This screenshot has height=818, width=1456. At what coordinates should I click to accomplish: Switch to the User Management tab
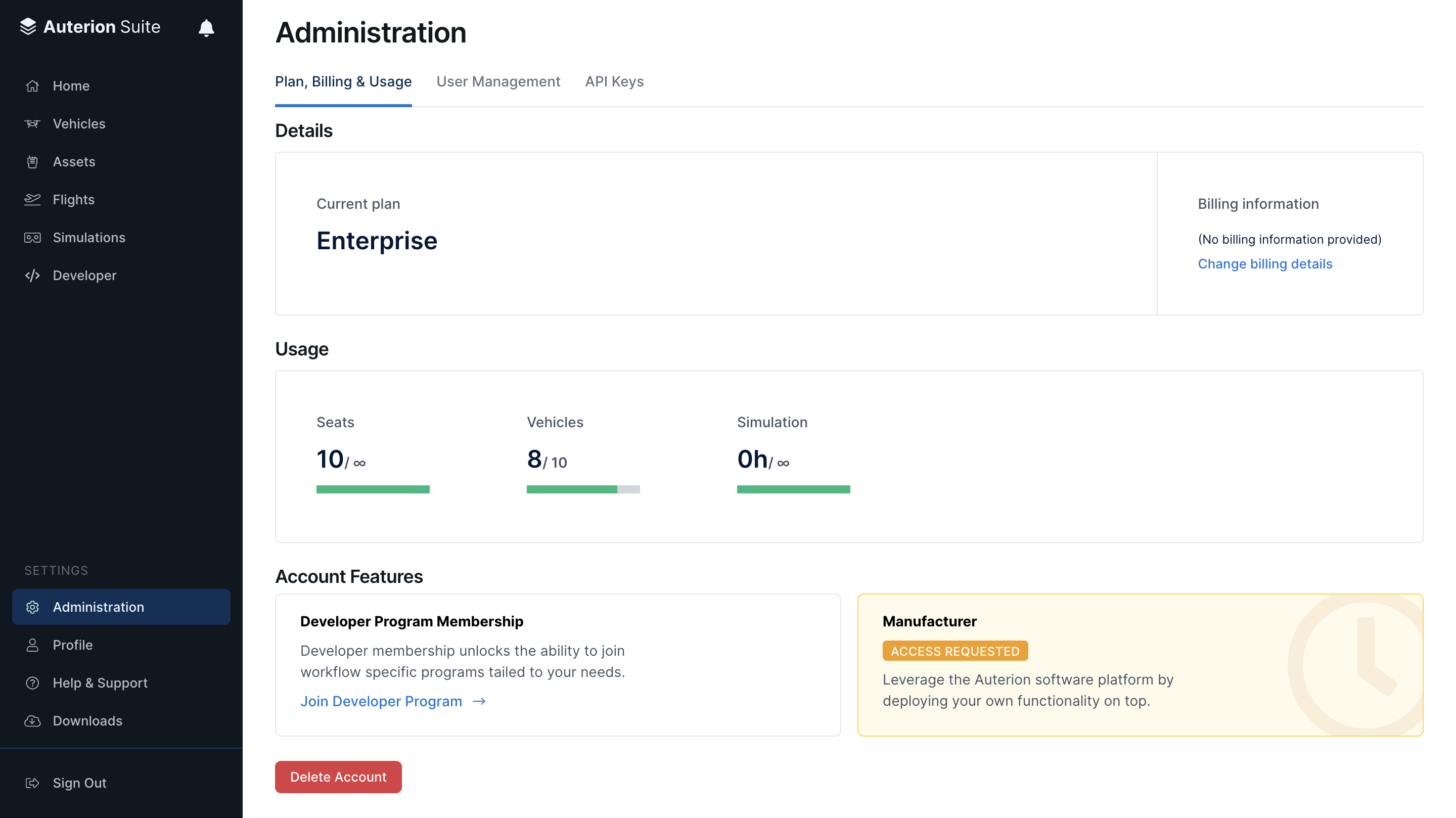[498, 82]
